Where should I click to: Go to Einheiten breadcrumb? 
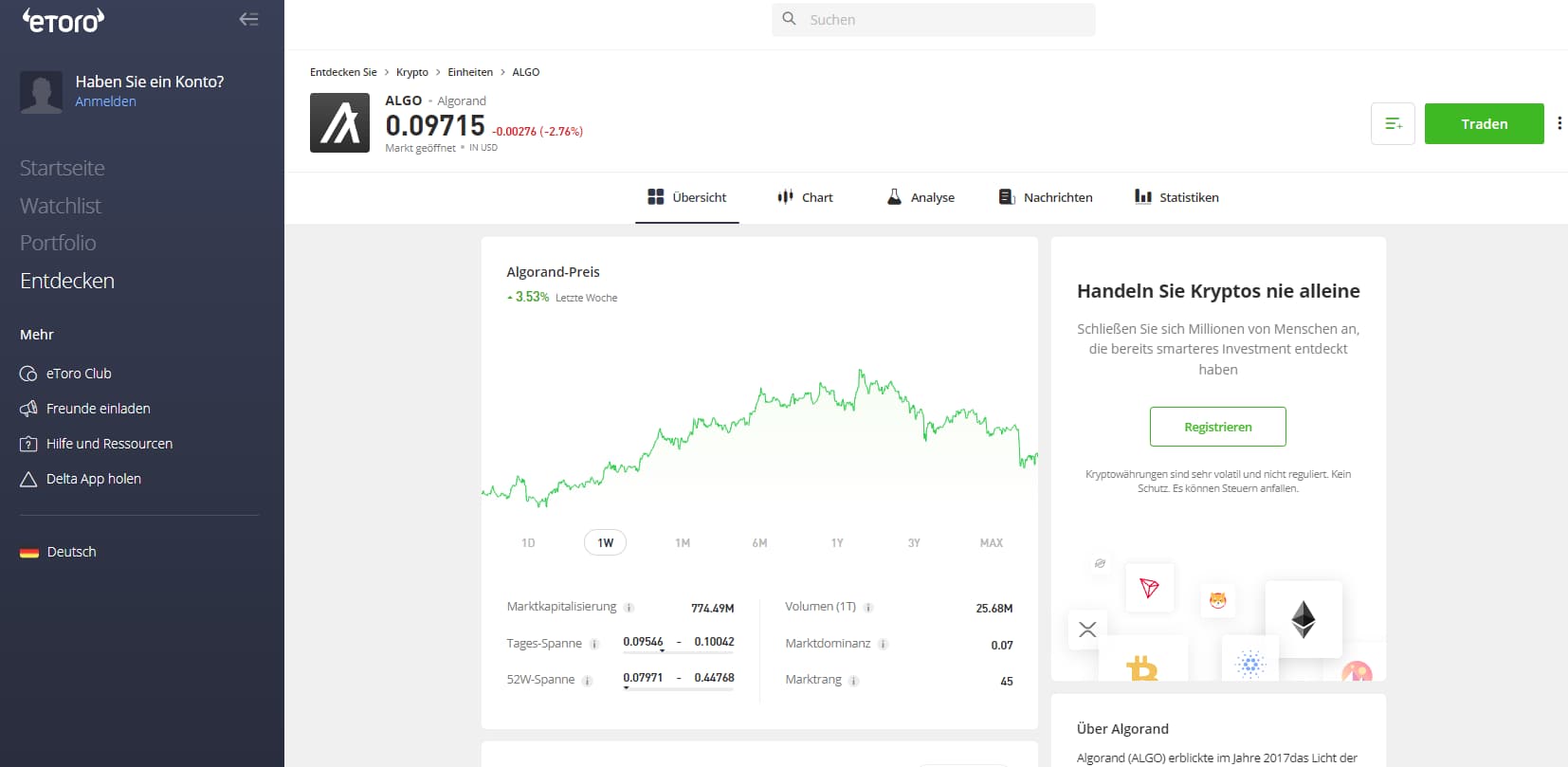point(470,72)
